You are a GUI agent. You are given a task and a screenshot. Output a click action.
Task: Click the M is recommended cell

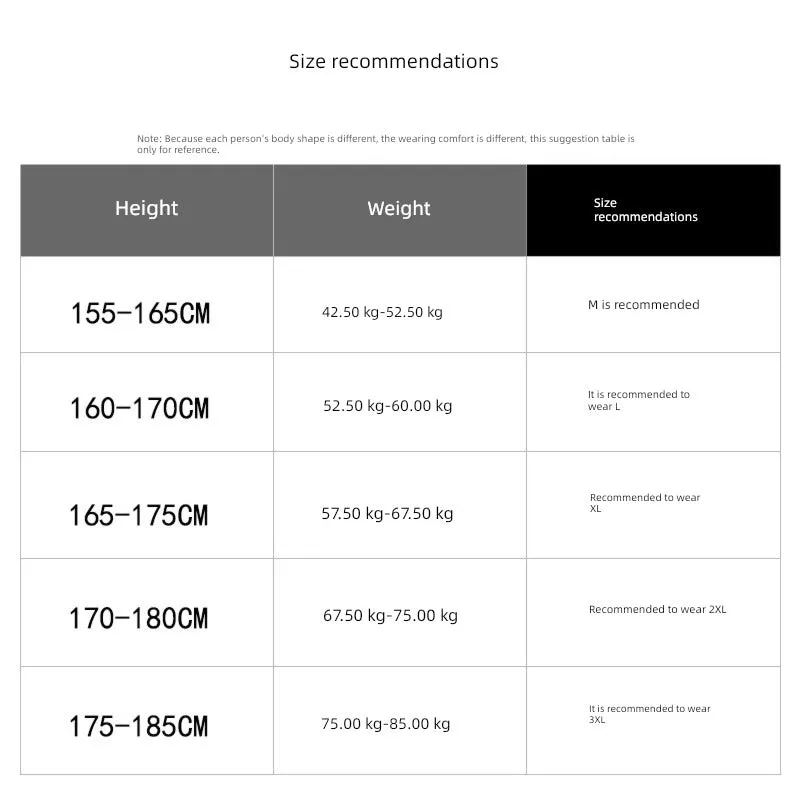(653, 304)
